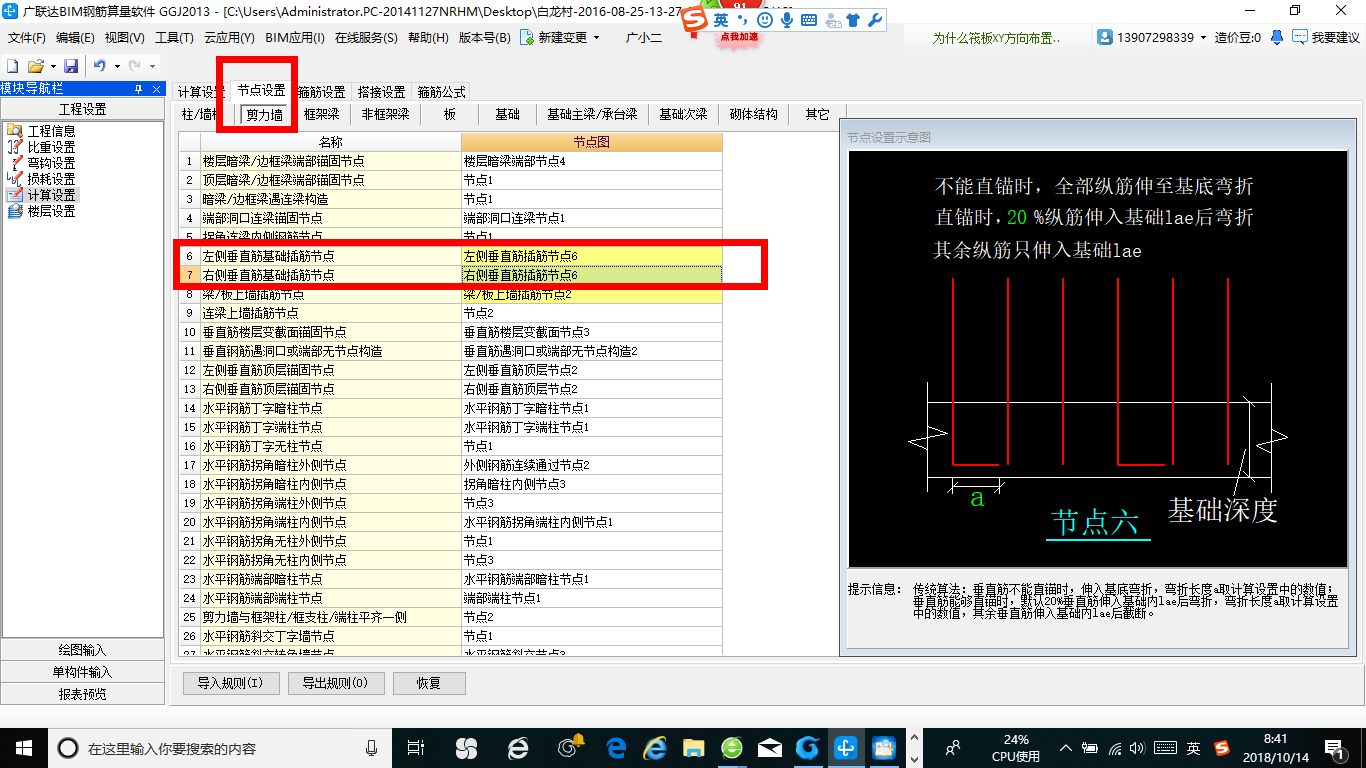Open account 13907298339 dropdown arrow
Viewport: 1366px width, 768px height.
point(1203,37)
